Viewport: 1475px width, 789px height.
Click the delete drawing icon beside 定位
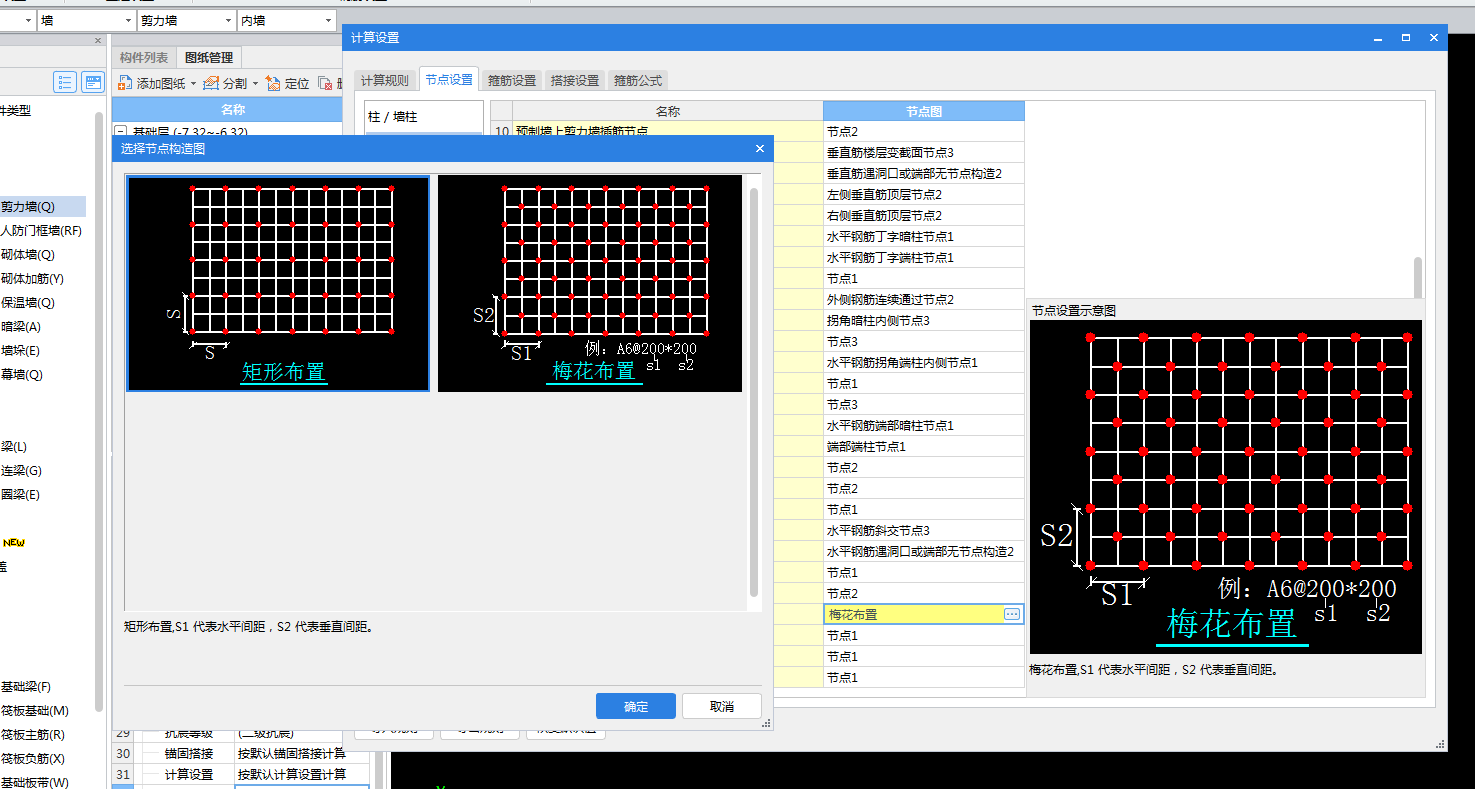click(325, 83)
